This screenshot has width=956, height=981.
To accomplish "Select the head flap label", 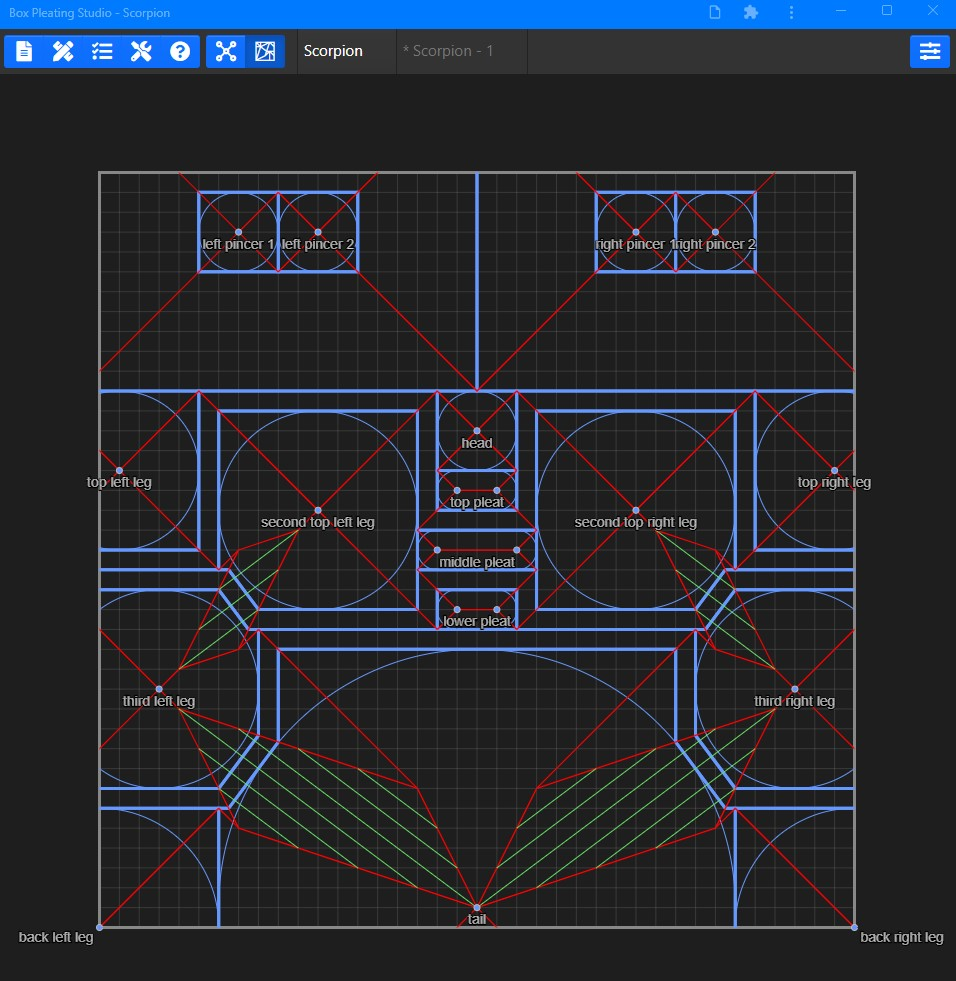I will [x=477, y=443].
